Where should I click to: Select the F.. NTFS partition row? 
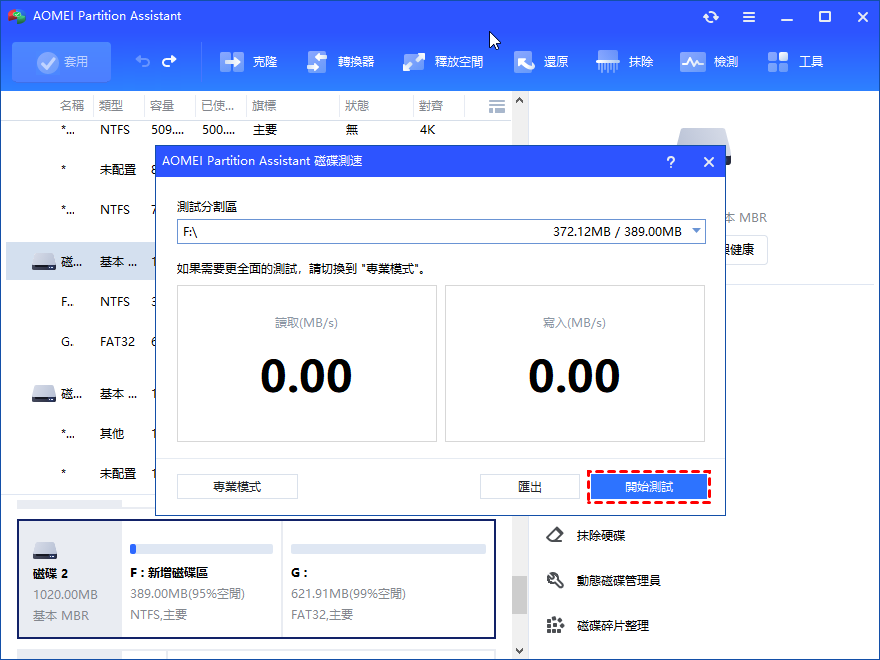pyautogui.click(x=81, y=302)
